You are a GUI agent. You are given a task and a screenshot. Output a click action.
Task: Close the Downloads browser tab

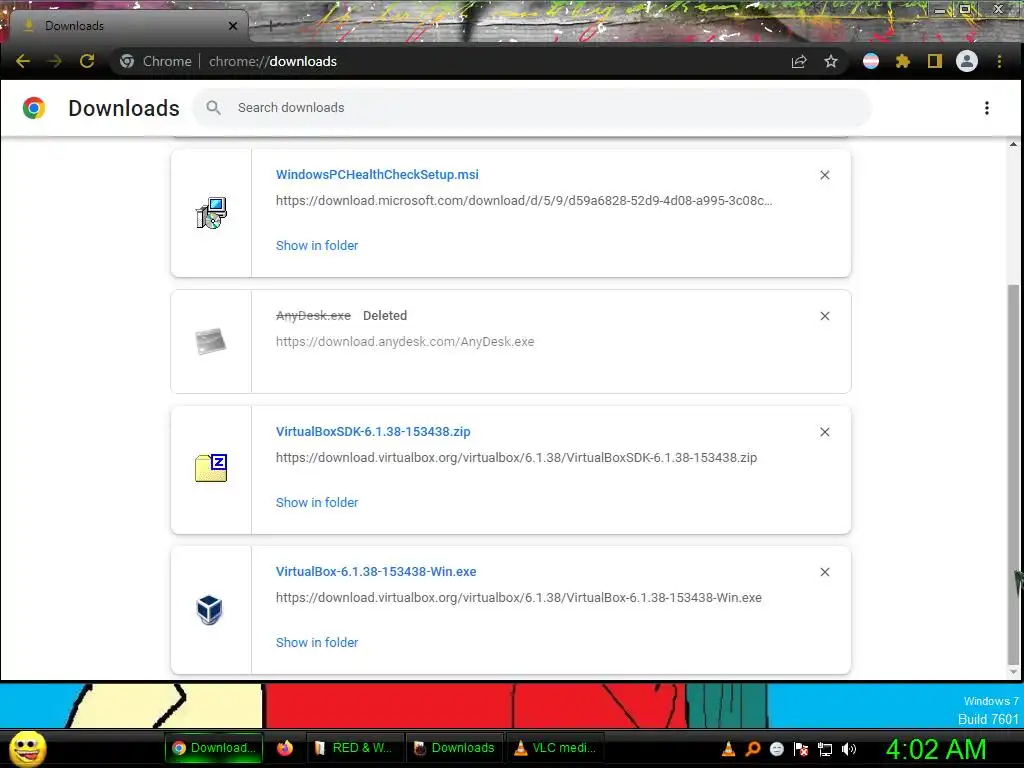pos(233,26)
